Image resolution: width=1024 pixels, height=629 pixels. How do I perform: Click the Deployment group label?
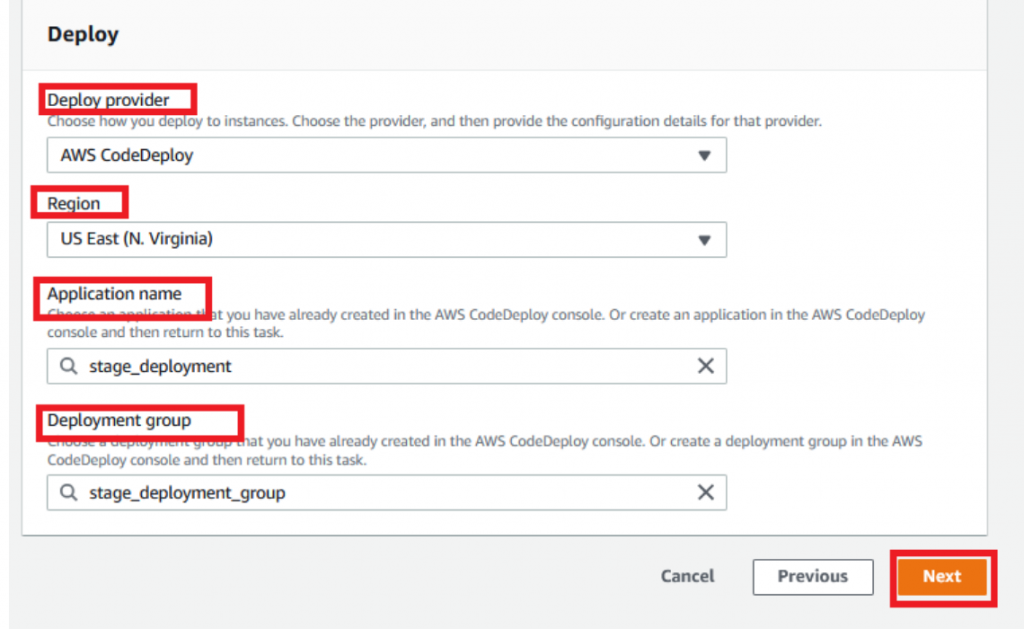click(119, 420)
